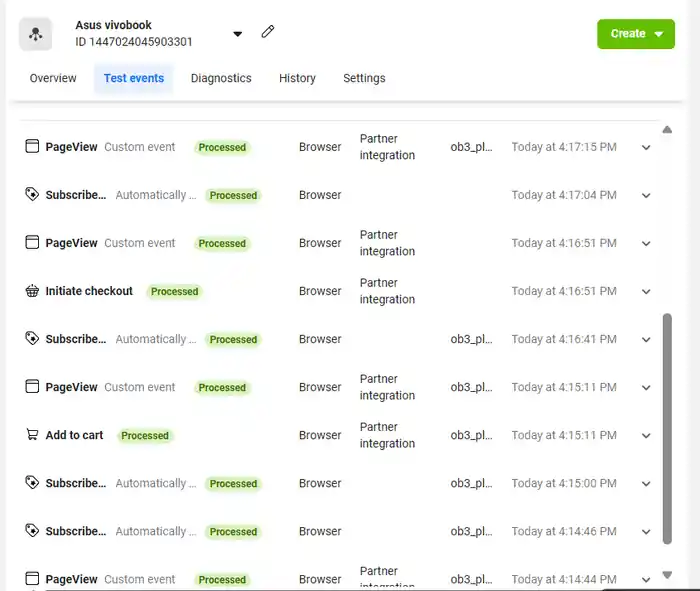The height and width of the screenshot is (591, 700).
Task: Click the ID 1447024045903301 text
Action: [x=134, y=42]
